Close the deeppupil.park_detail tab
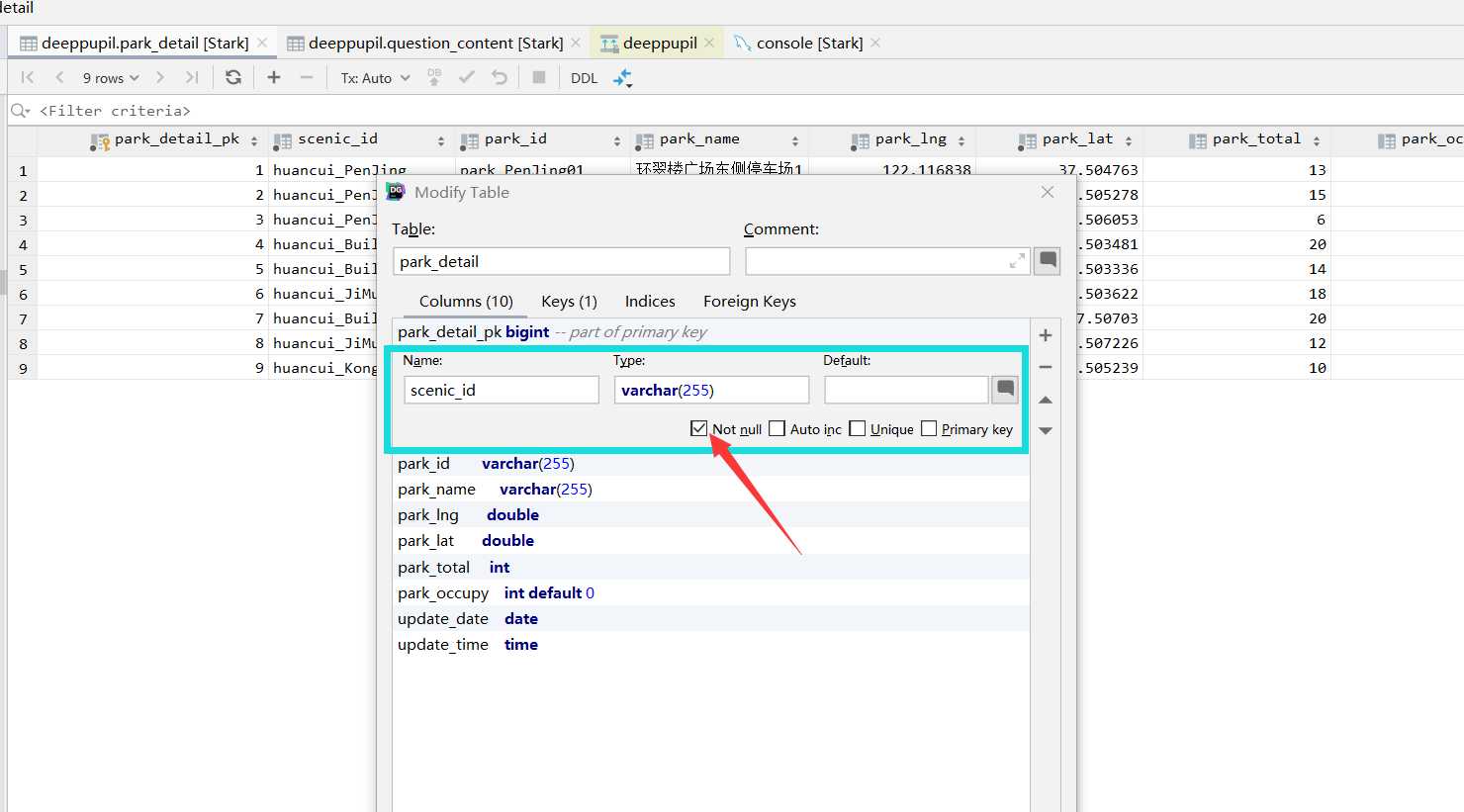Screen dimensions: 1464x812 tap(262, 43)
